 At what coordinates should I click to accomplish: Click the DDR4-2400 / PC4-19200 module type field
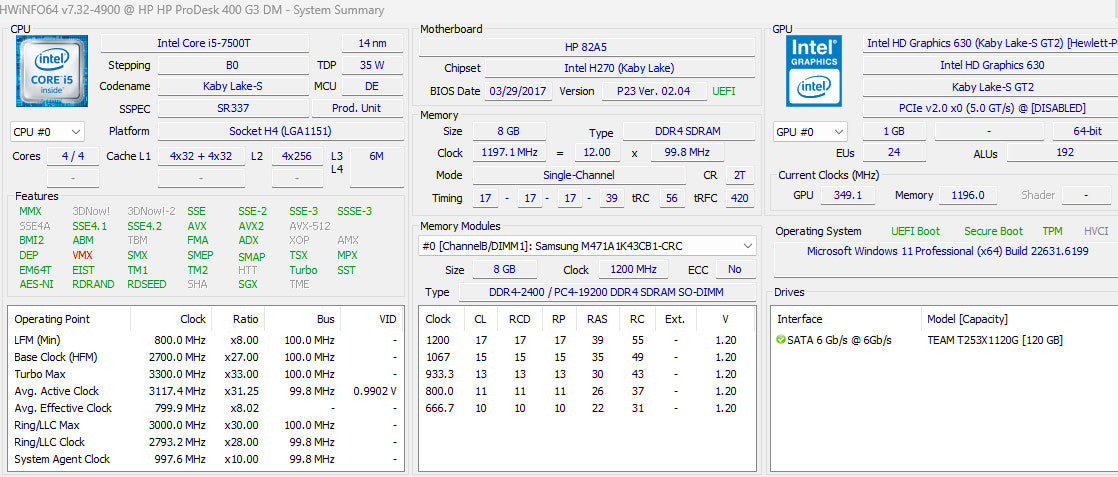point(607,292)
